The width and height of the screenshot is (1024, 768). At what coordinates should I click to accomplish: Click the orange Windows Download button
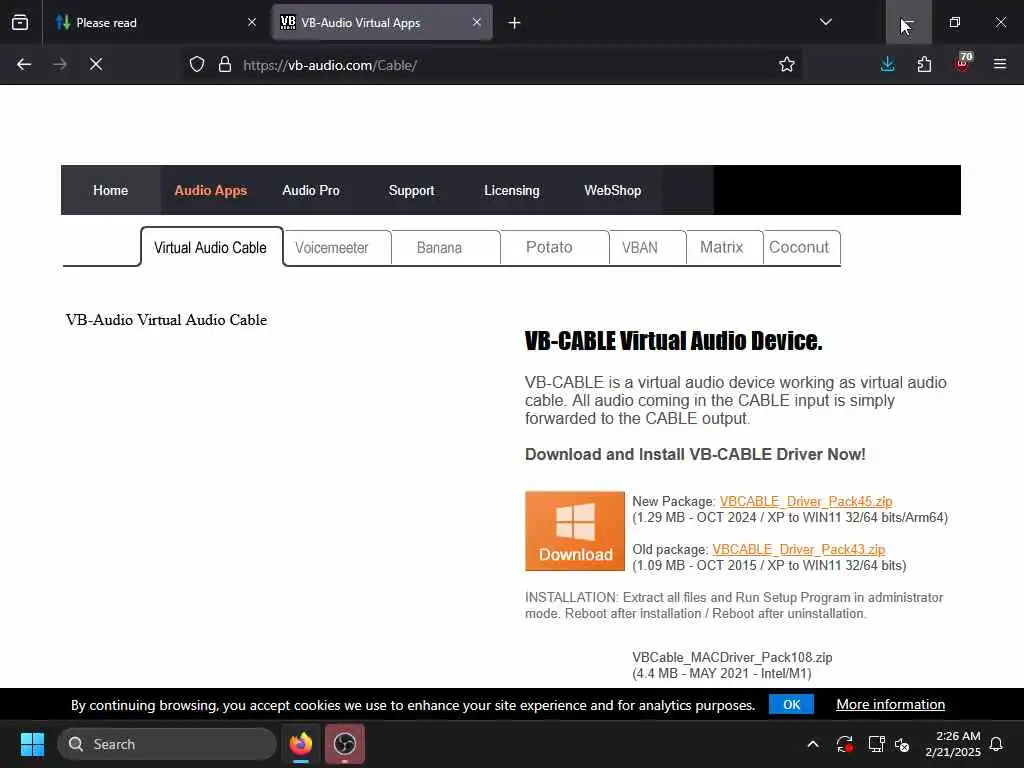coord(575,531)
